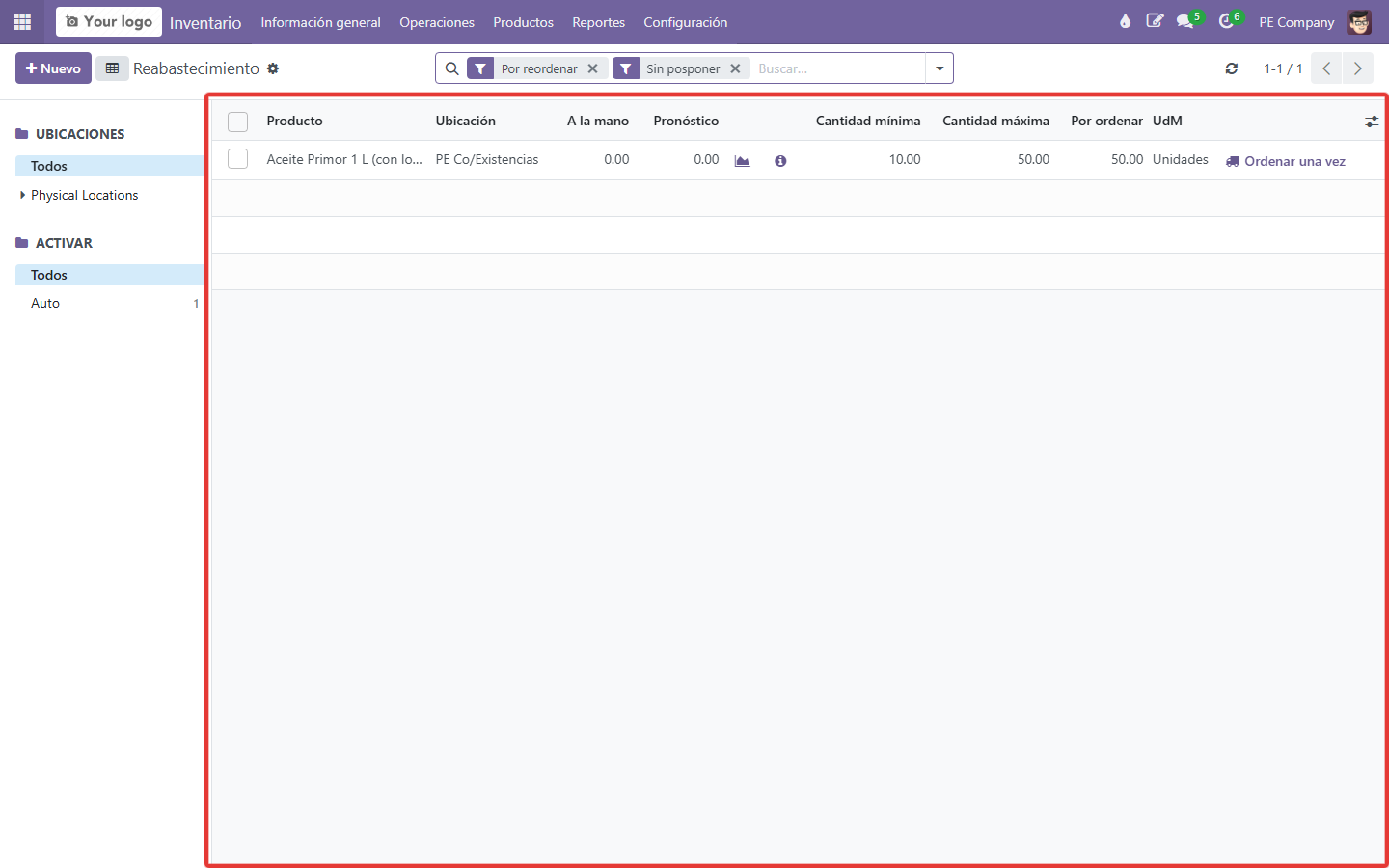Open the forecast graph icon for Aceite Primor

742,161
